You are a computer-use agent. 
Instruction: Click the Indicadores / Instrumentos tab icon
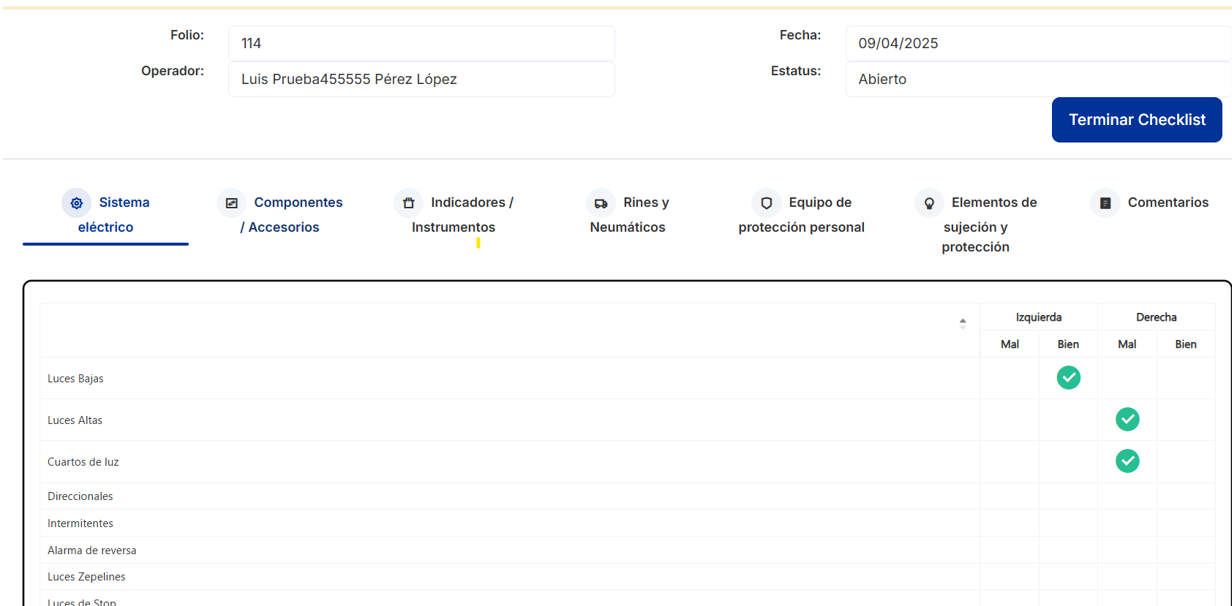[x=408, y=203]
